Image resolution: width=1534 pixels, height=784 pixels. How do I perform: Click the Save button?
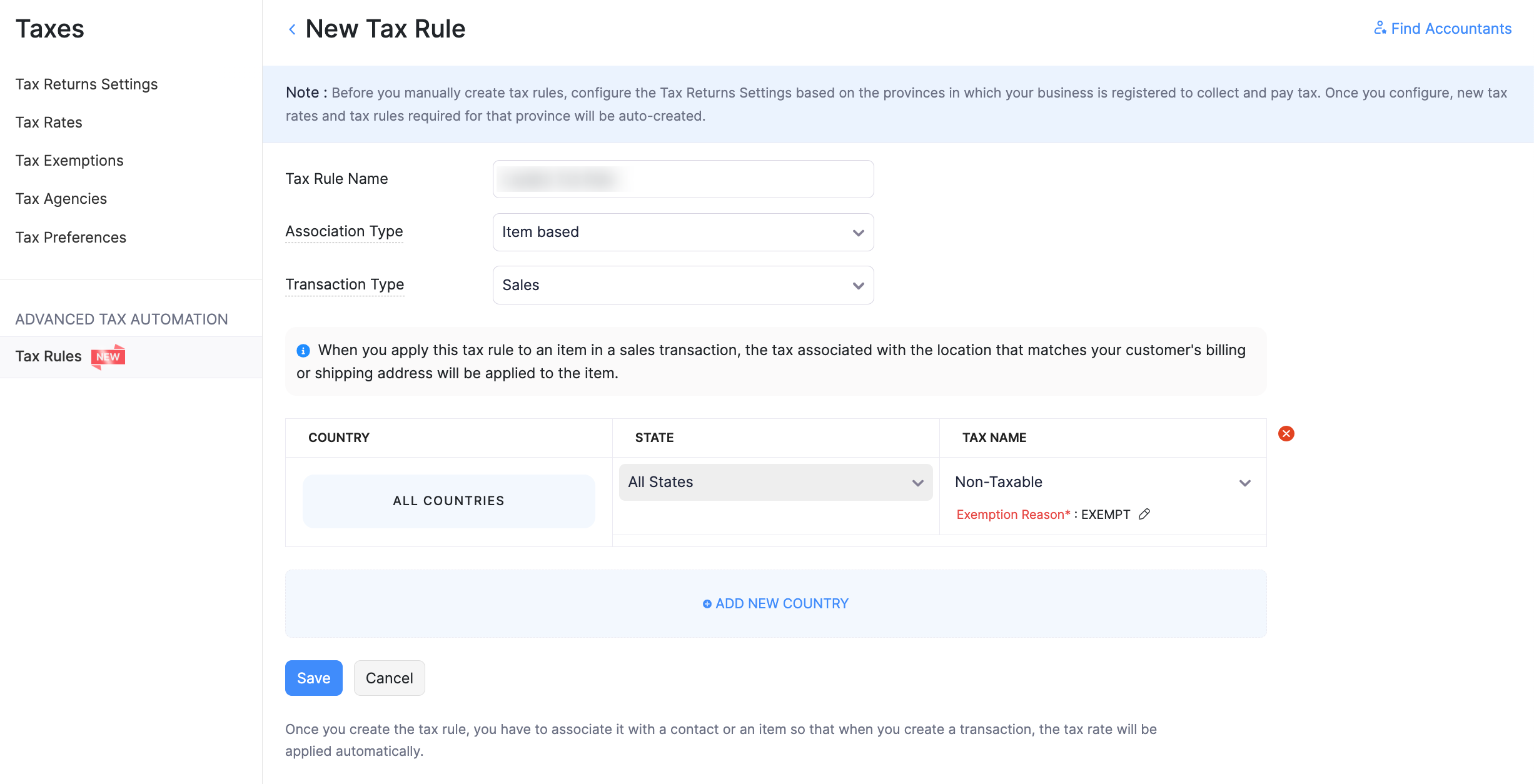pyautogui.click(x=313, y=678)
